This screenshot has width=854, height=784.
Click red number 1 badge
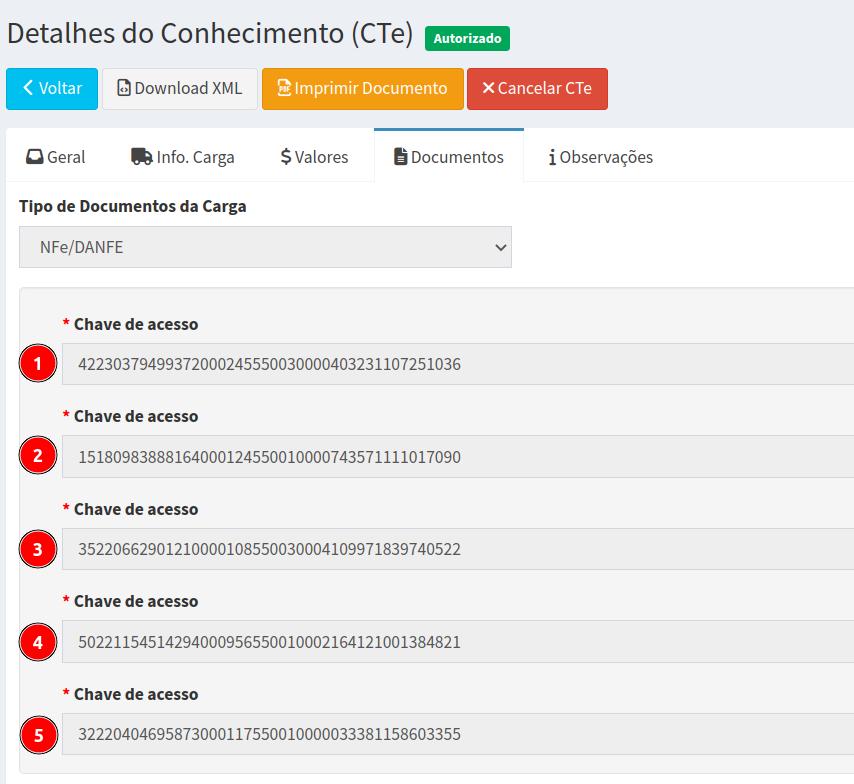click(38, 364)
